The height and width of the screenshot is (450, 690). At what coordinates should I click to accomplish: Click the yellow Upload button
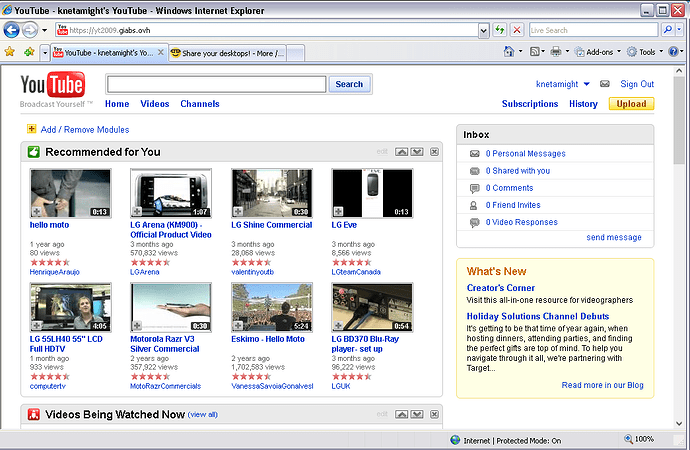631,104
